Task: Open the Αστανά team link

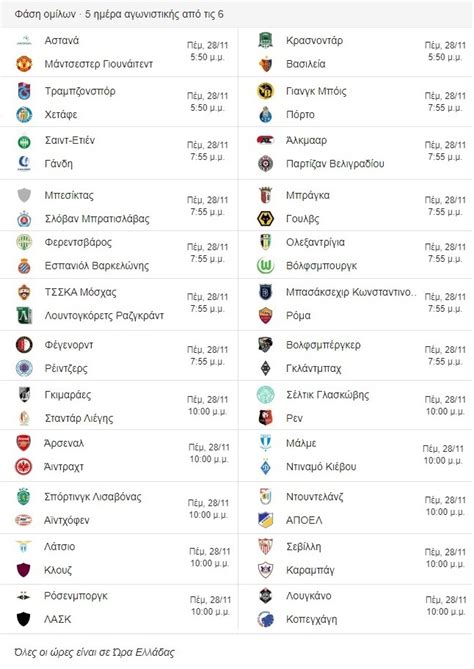Action: (62, 41)
